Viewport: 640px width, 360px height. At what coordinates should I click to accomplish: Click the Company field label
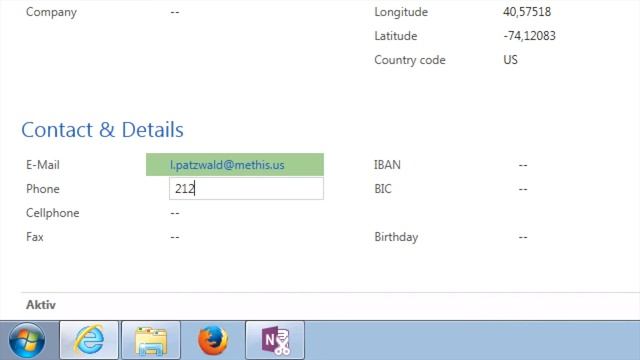pos(51,12)
